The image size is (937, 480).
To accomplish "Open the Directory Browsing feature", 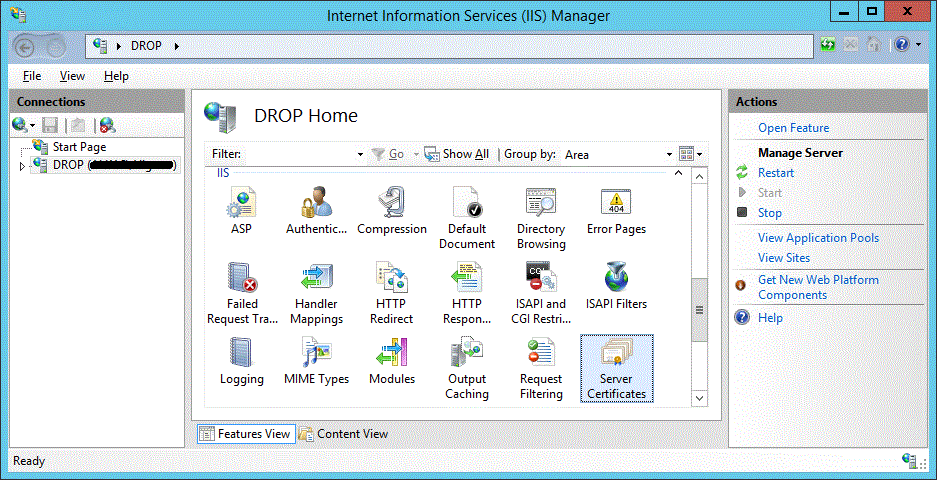I will pyautogui.click(x=541, y=204).
